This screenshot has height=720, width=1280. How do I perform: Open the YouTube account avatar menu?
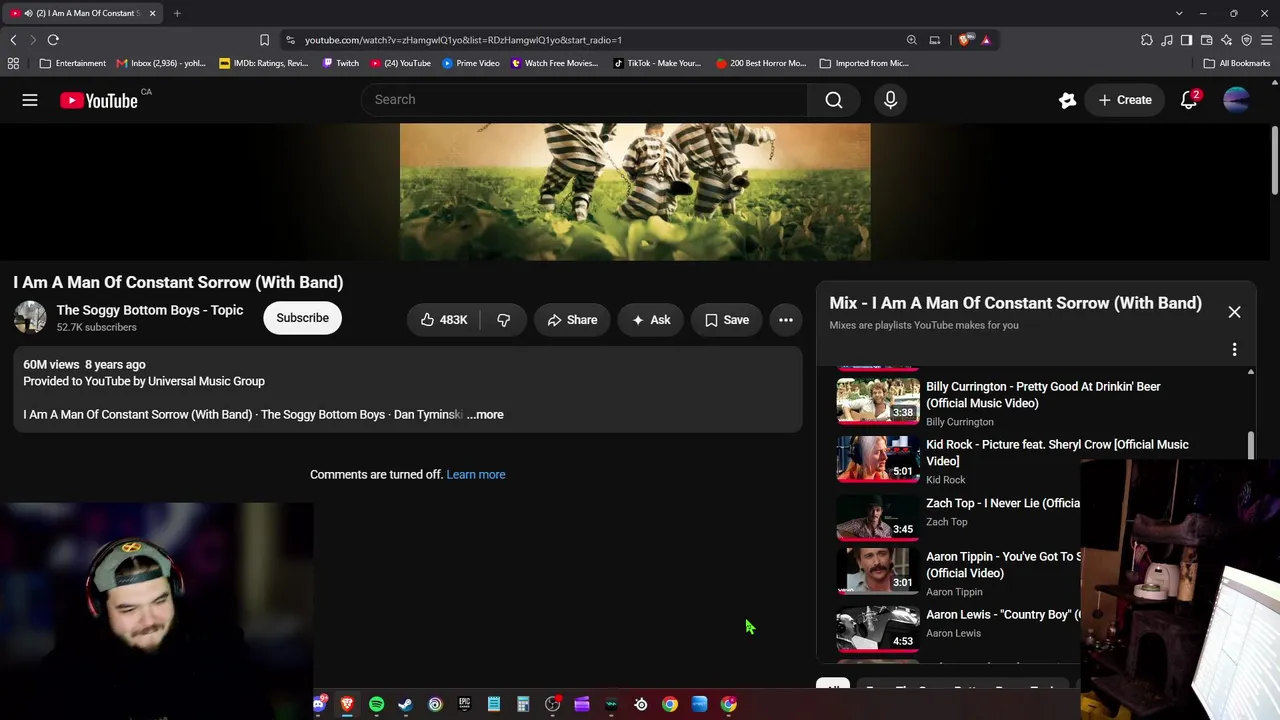tap(1237, 100)
